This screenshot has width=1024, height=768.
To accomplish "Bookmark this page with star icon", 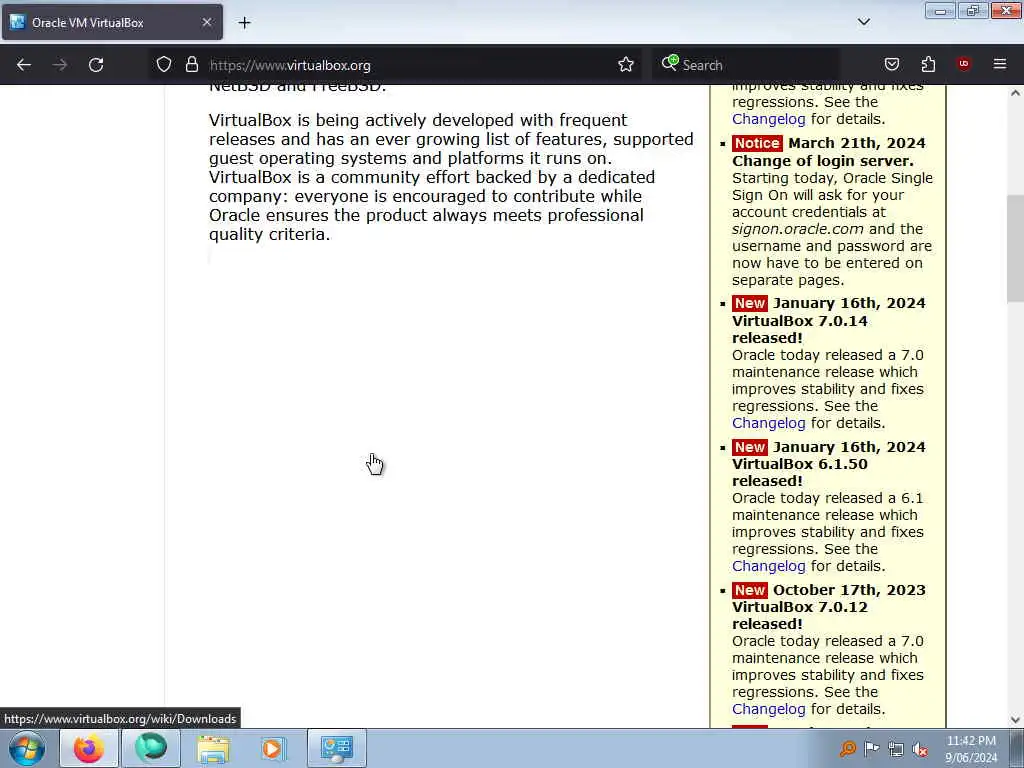I will coord(626,65).
